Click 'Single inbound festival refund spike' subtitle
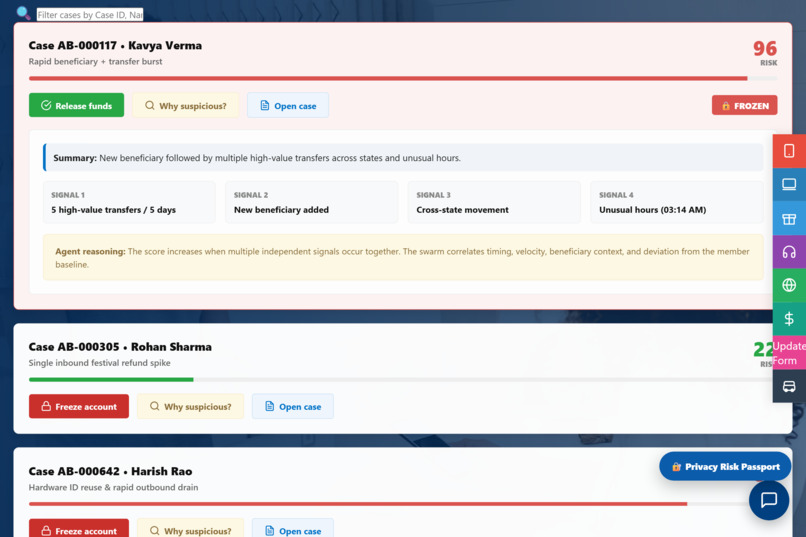 click(x=99, y=363)
